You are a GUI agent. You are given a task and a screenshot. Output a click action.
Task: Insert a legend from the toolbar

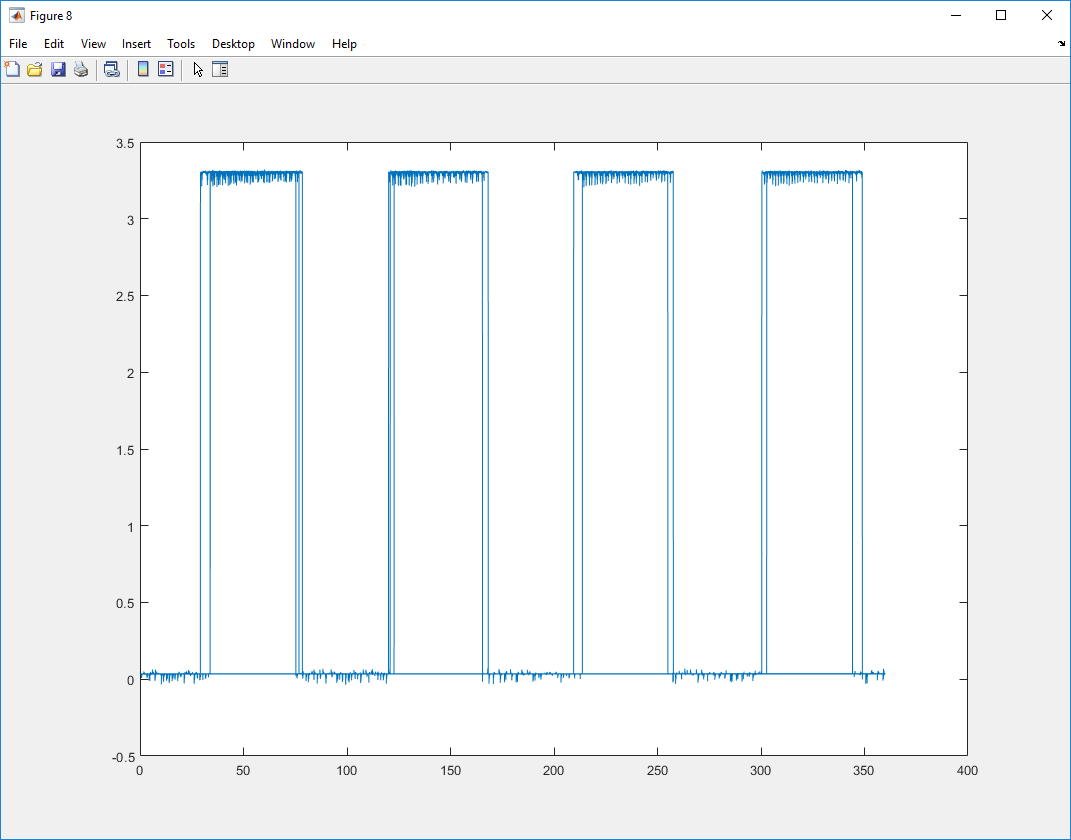point(166,69)
